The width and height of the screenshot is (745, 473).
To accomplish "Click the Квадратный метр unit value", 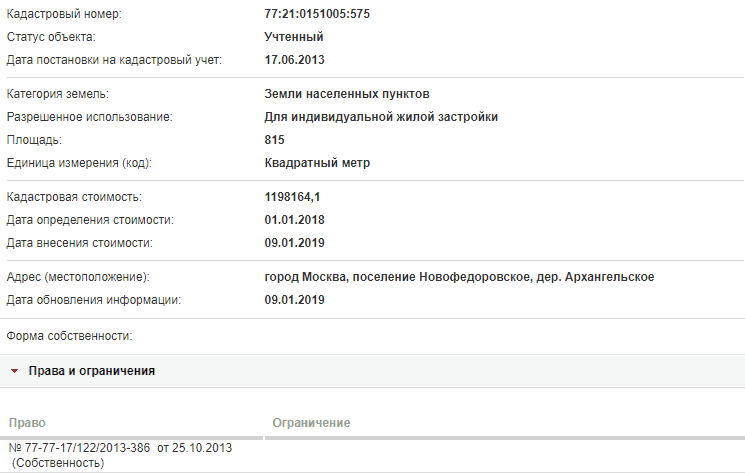I will tap(317, 163).
